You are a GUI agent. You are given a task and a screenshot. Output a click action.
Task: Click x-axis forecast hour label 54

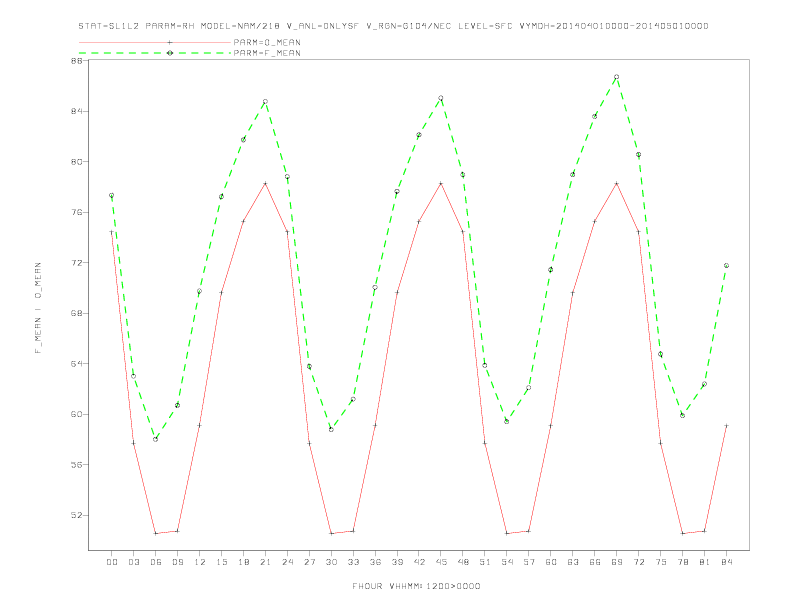(x=507, y=562)
